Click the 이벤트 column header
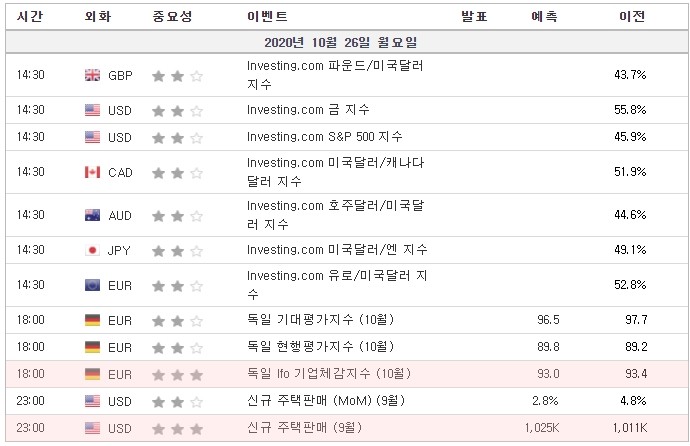Image resolution: width=690 pixels, height=446 pixels. click(267, 17)
